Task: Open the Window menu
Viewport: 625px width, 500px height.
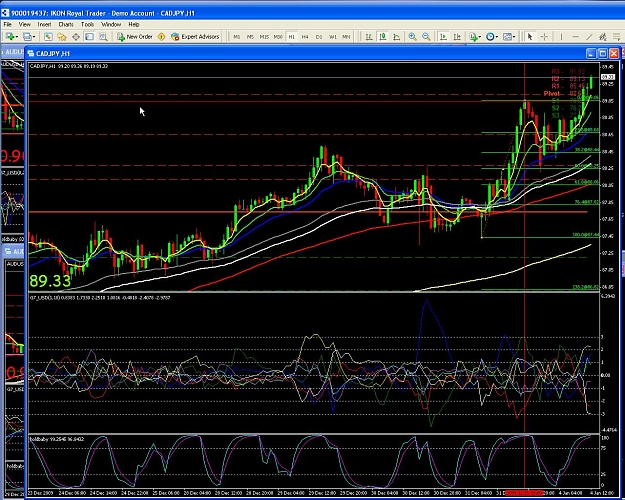Action: (x=111, y=24)
